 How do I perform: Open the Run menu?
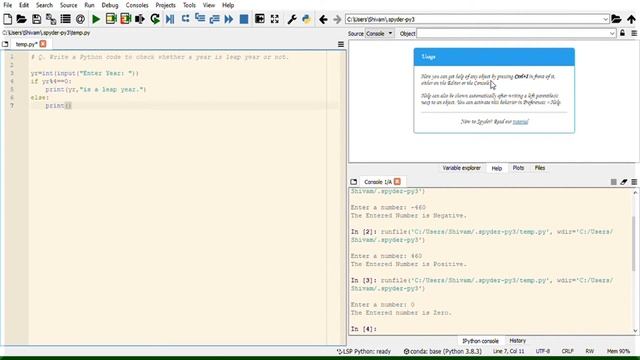pyautogui.click(x=89, y=5)
